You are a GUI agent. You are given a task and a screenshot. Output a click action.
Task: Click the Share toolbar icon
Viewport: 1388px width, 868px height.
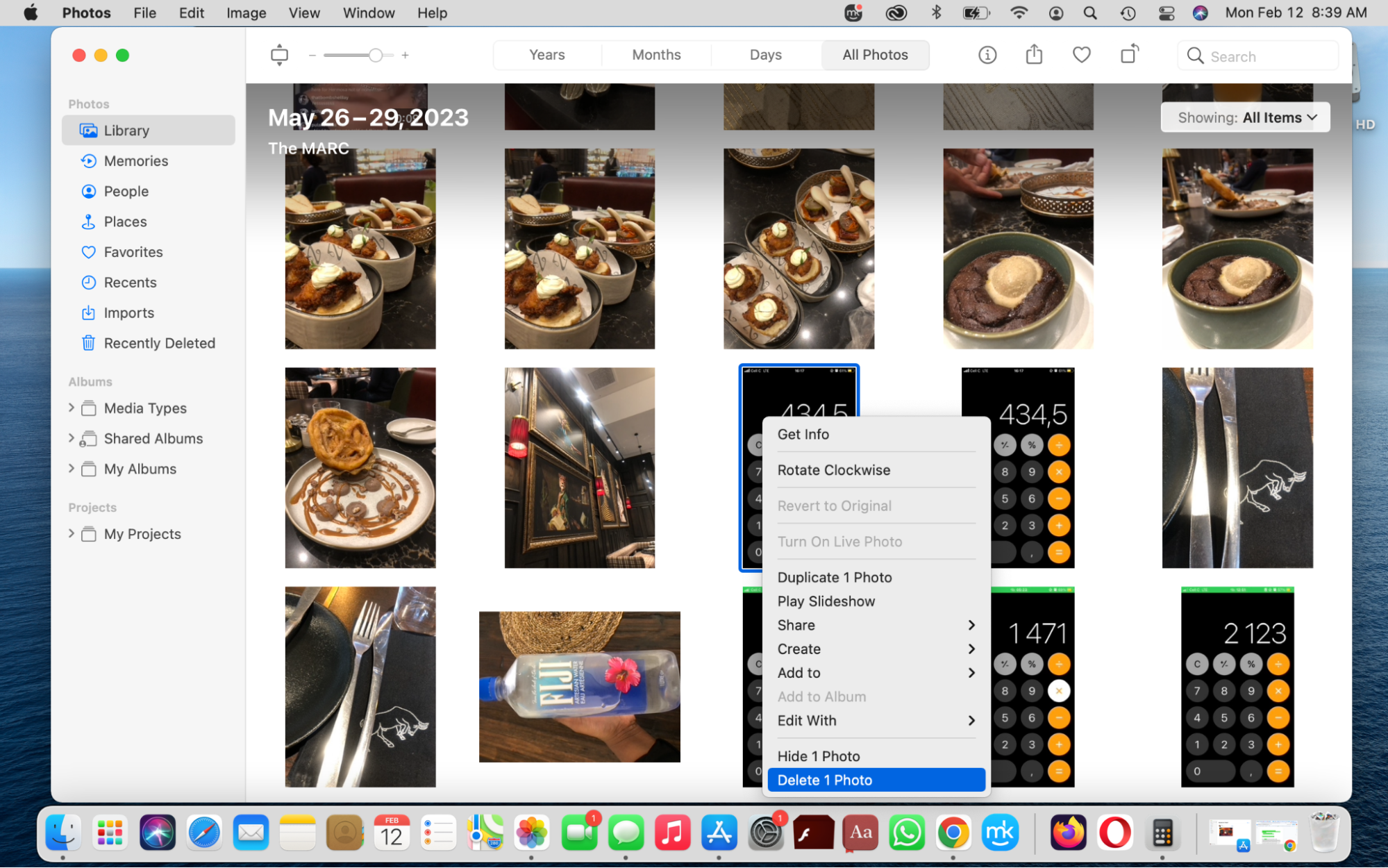[1034, 54]
